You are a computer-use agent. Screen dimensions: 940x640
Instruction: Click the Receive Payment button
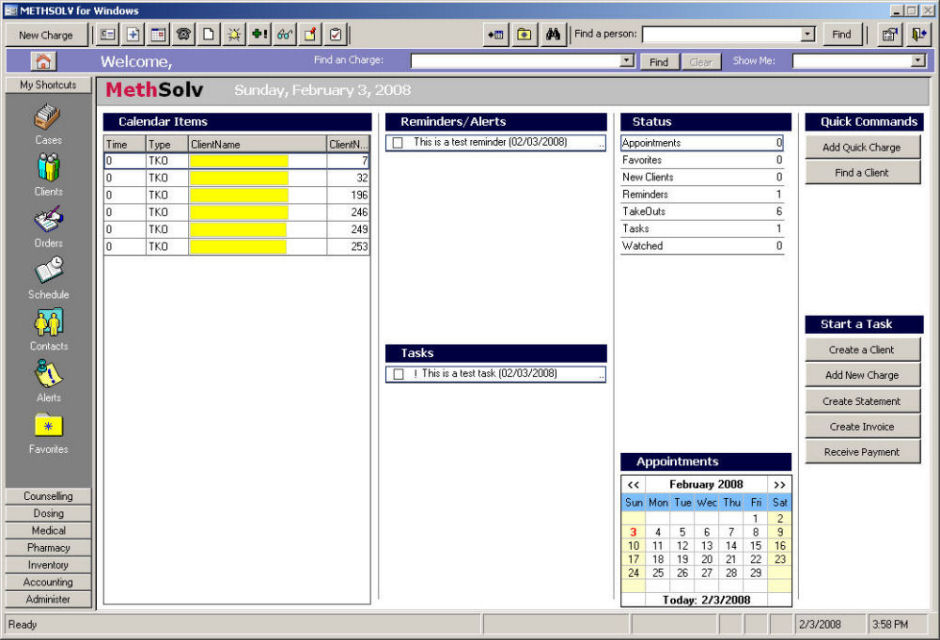861,452
